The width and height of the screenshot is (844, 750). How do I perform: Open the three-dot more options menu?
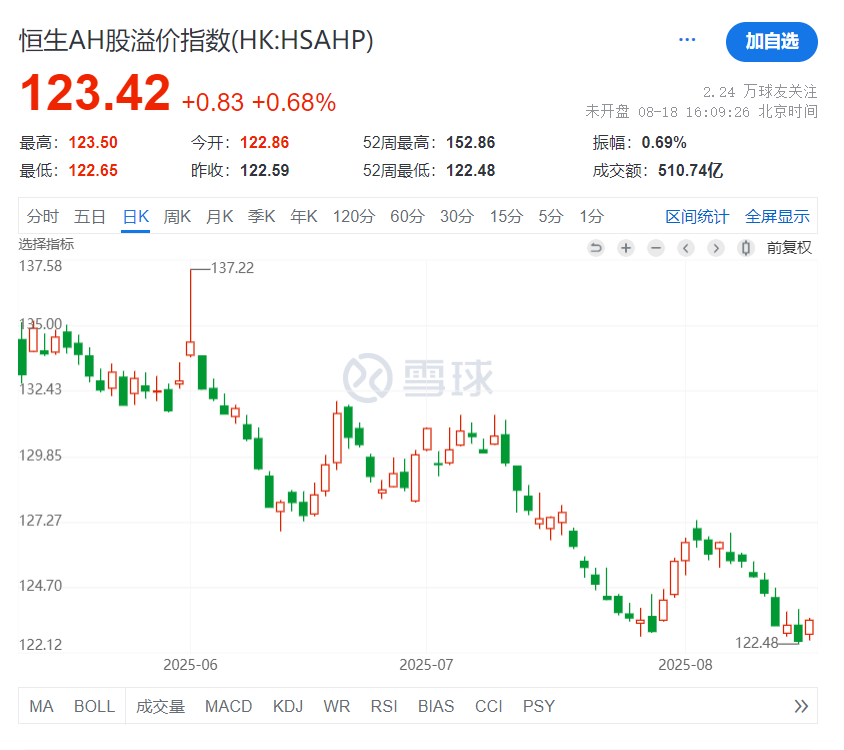687,40
